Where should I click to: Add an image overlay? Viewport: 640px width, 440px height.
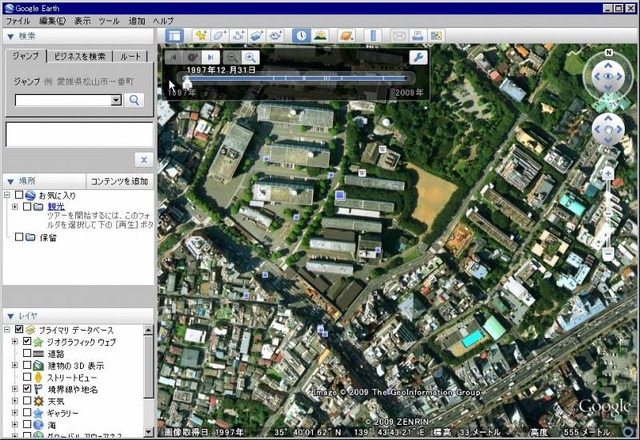pyautogui.click(x=257, y=36)
